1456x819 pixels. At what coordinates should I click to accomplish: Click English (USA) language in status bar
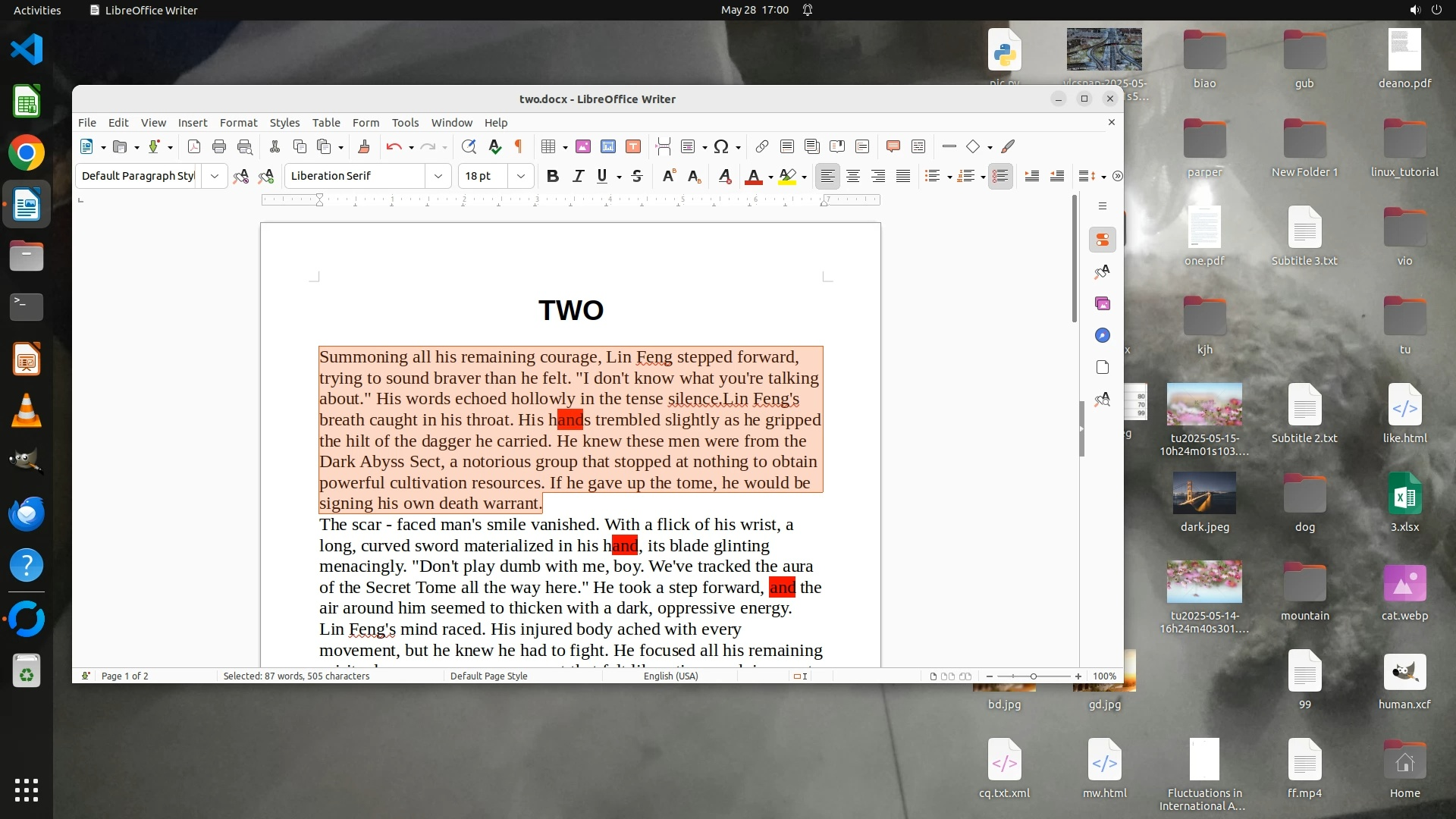click(x=670, y=676)
